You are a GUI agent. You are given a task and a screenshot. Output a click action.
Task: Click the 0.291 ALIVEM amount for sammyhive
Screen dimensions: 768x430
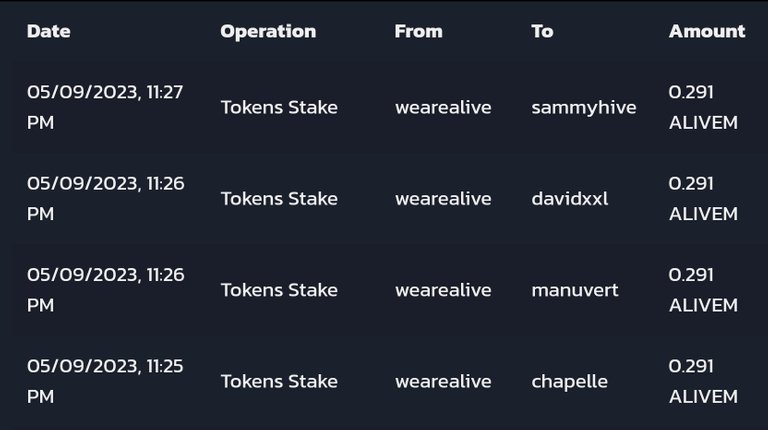click(703, 107)
